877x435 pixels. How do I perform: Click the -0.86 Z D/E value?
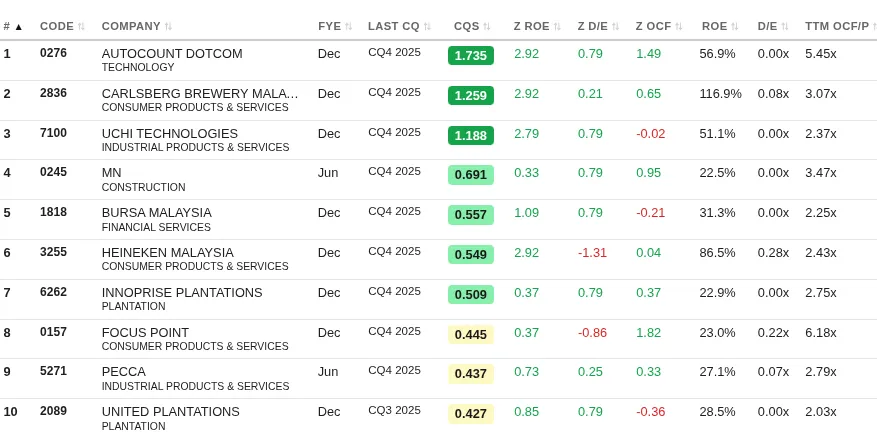(592, 333)
